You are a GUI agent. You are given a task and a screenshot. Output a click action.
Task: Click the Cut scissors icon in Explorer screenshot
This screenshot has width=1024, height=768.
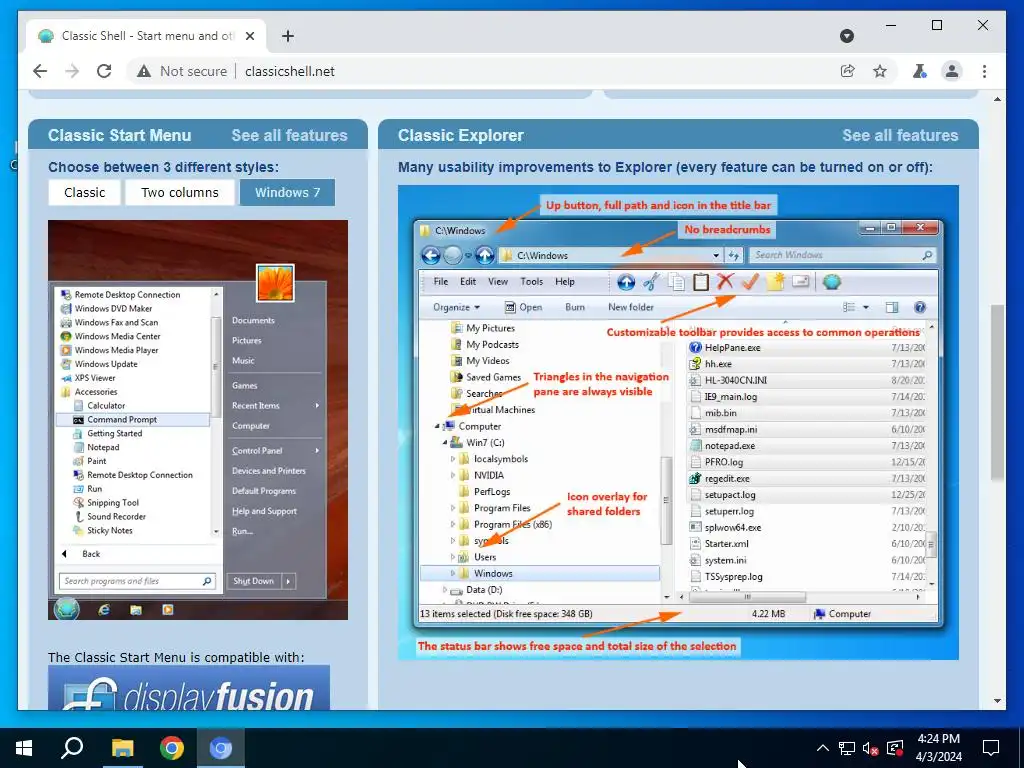pos(650,282)
